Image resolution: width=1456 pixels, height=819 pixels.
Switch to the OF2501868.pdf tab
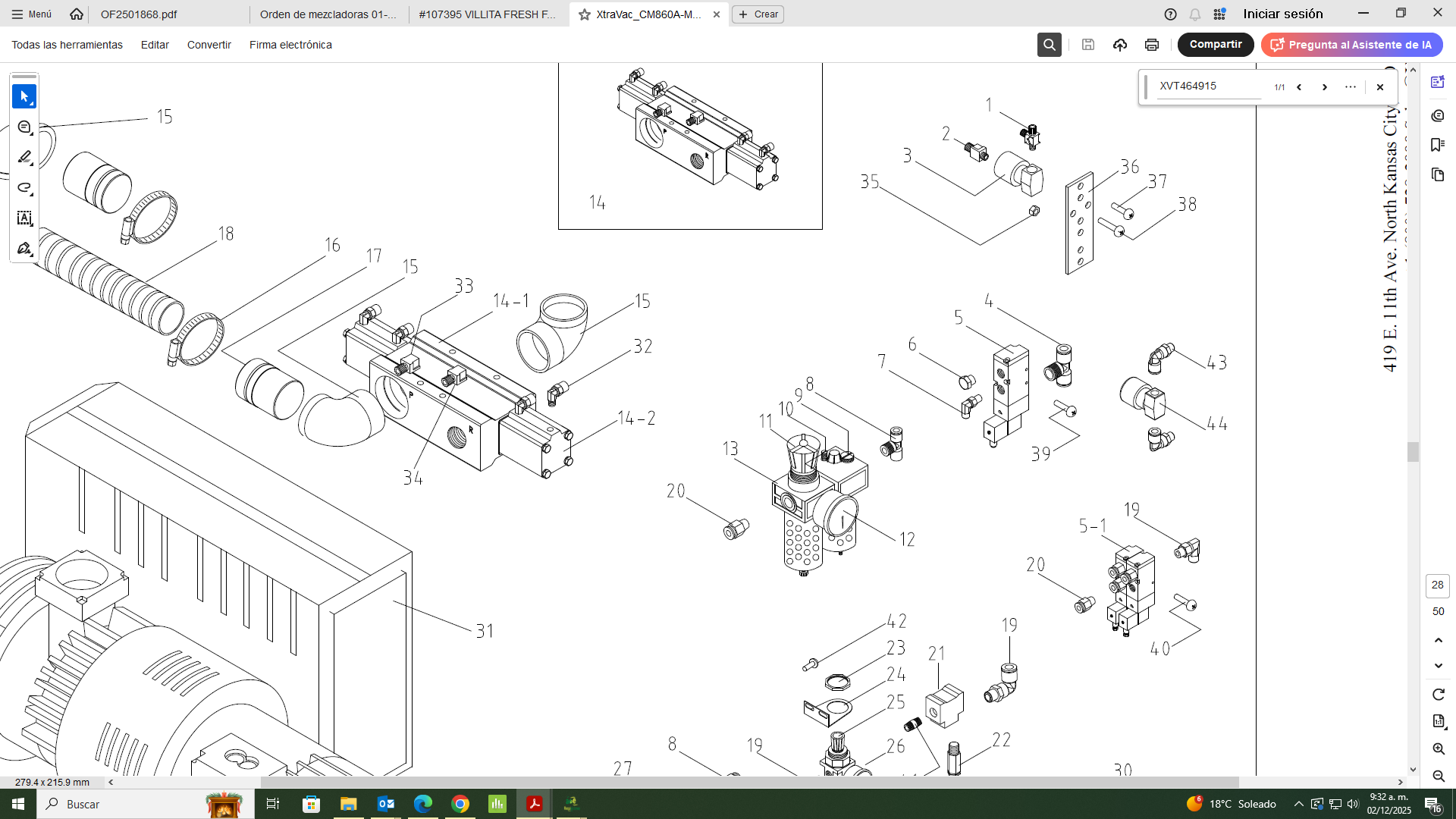coord(139,14)
